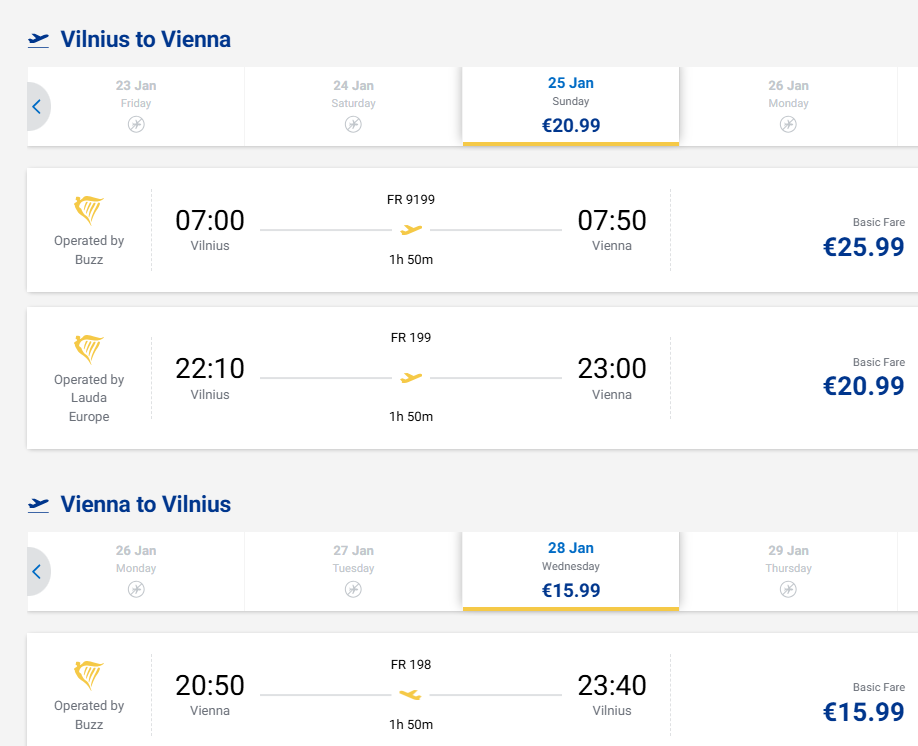Choose the €15.99 Basic Fare on FR 198

point(863,710)
